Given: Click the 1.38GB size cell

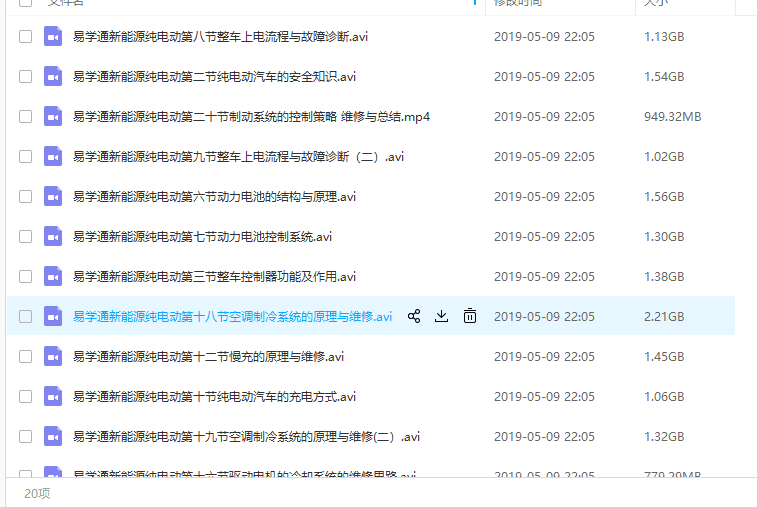Looking at the screenshot, I should 664,277.
